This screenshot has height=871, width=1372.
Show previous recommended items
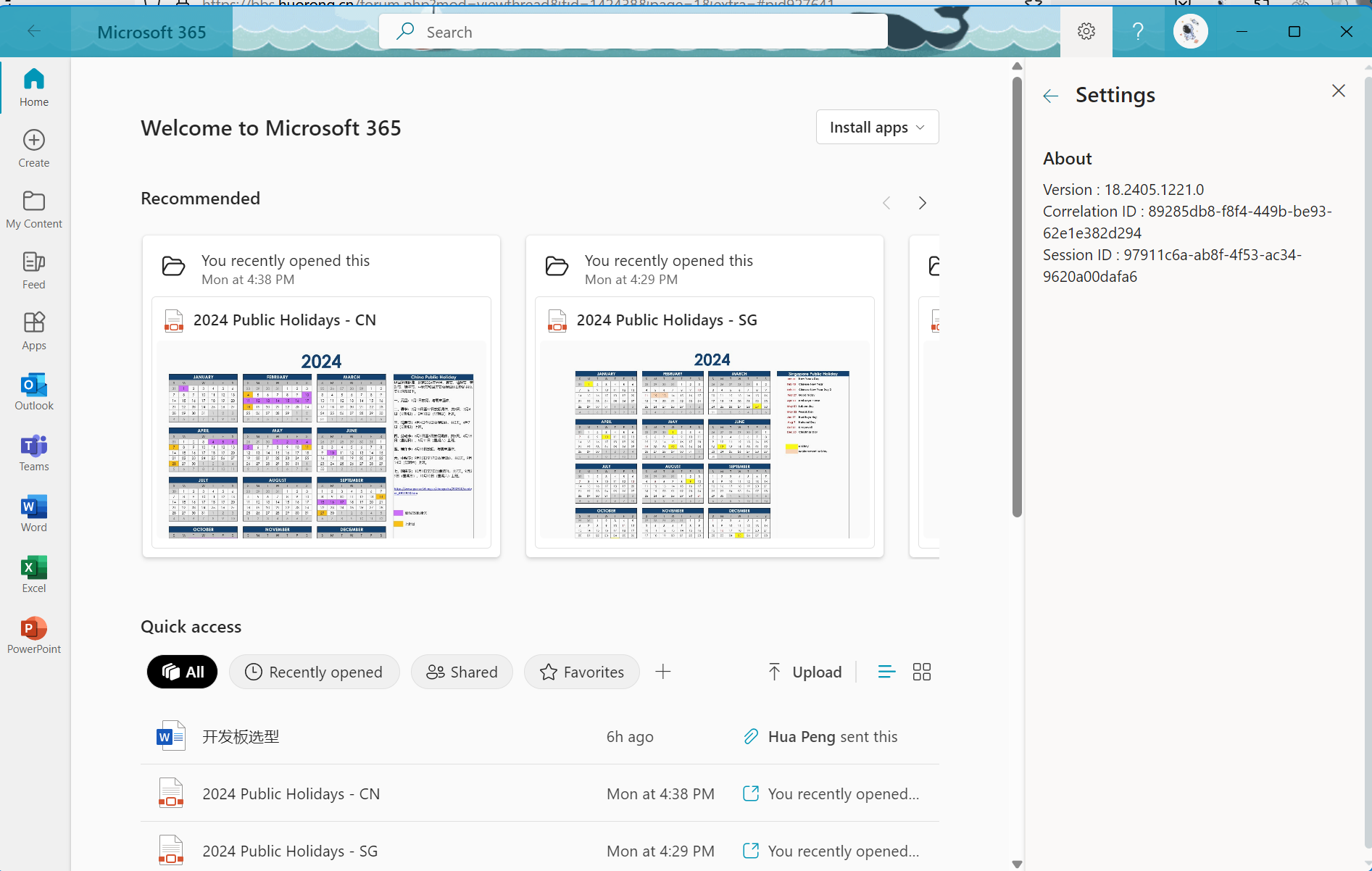click(886, 203)
